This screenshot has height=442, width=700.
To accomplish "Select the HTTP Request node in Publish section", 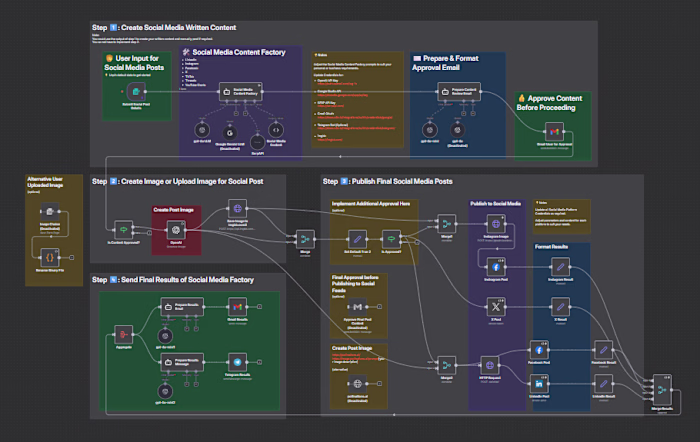I will pyautogui.click(x=490, y=365).
